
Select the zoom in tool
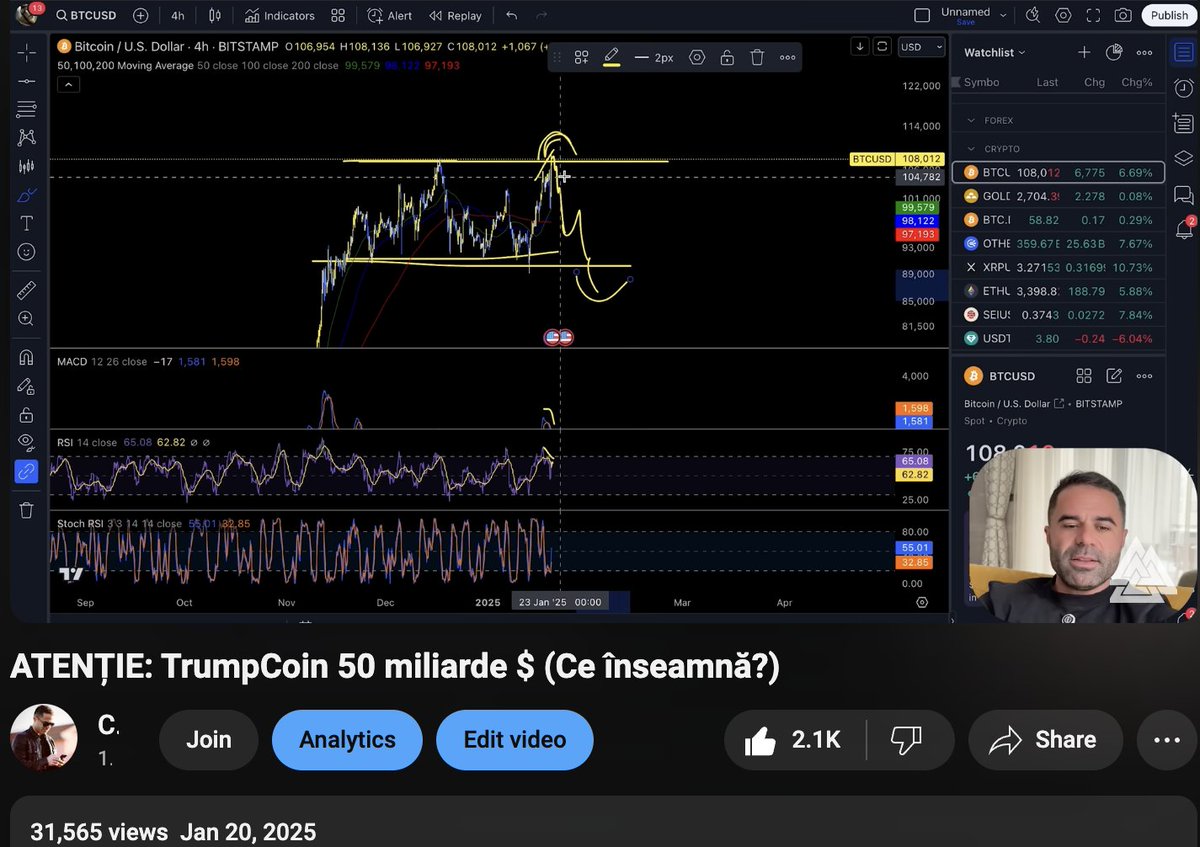26,319
